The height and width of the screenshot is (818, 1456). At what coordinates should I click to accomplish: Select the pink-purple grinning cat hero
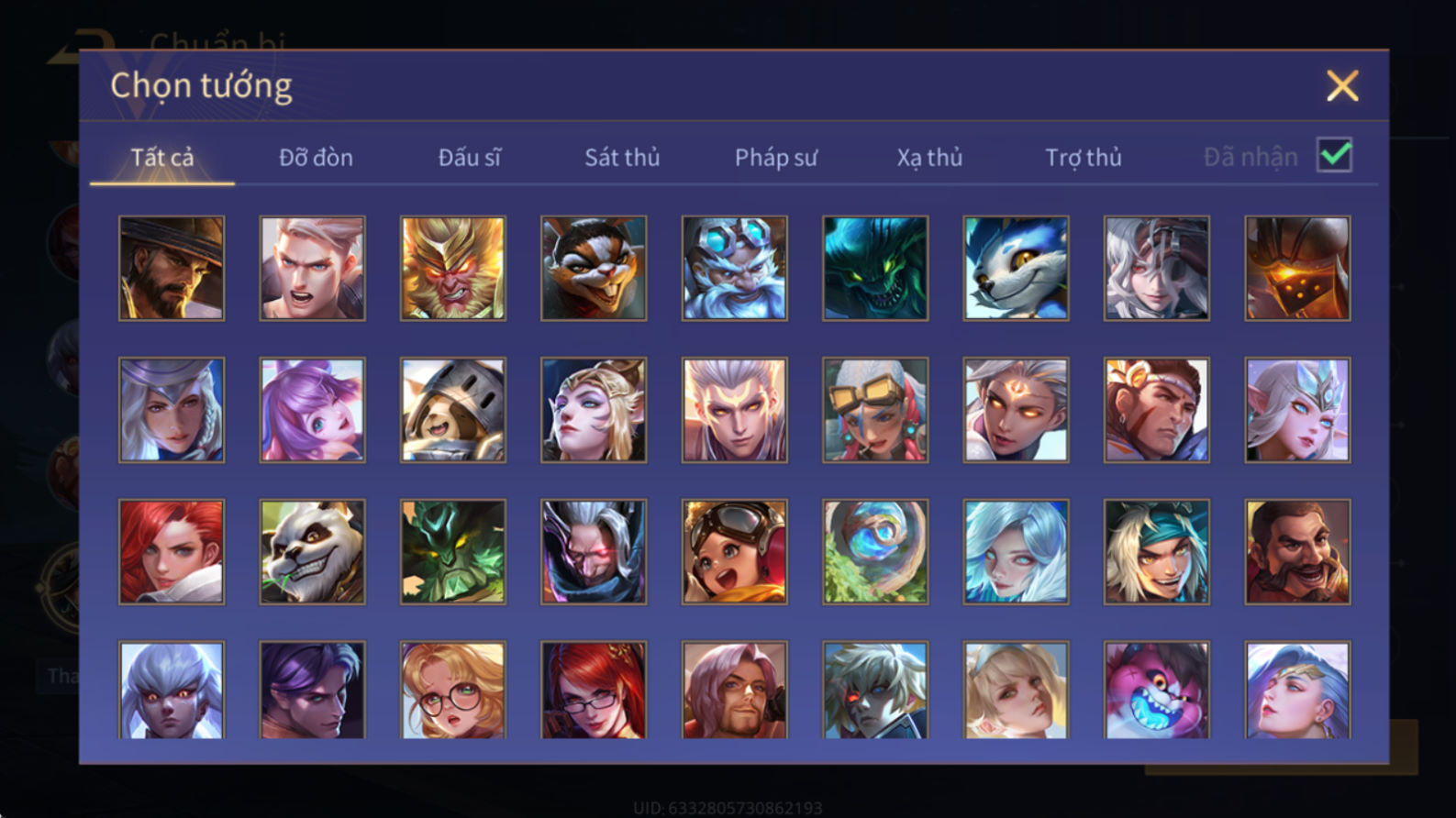pos(1157,690)
